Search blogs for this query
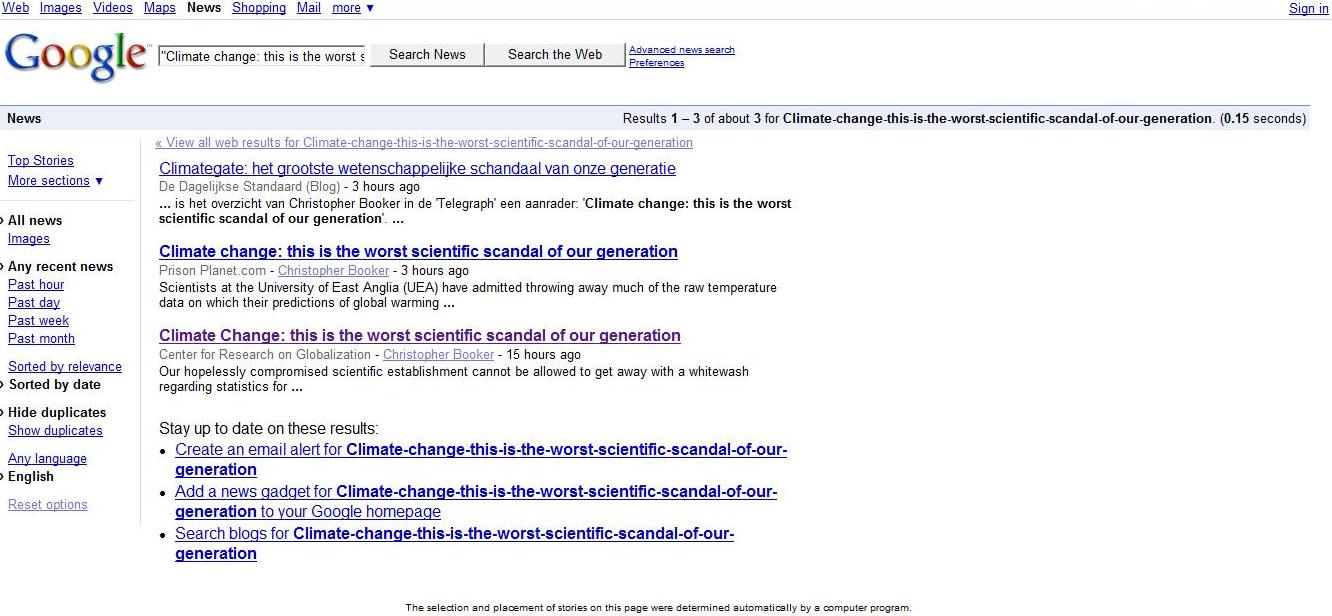Viewport: 1332px width, 616px height. [454, 544]
